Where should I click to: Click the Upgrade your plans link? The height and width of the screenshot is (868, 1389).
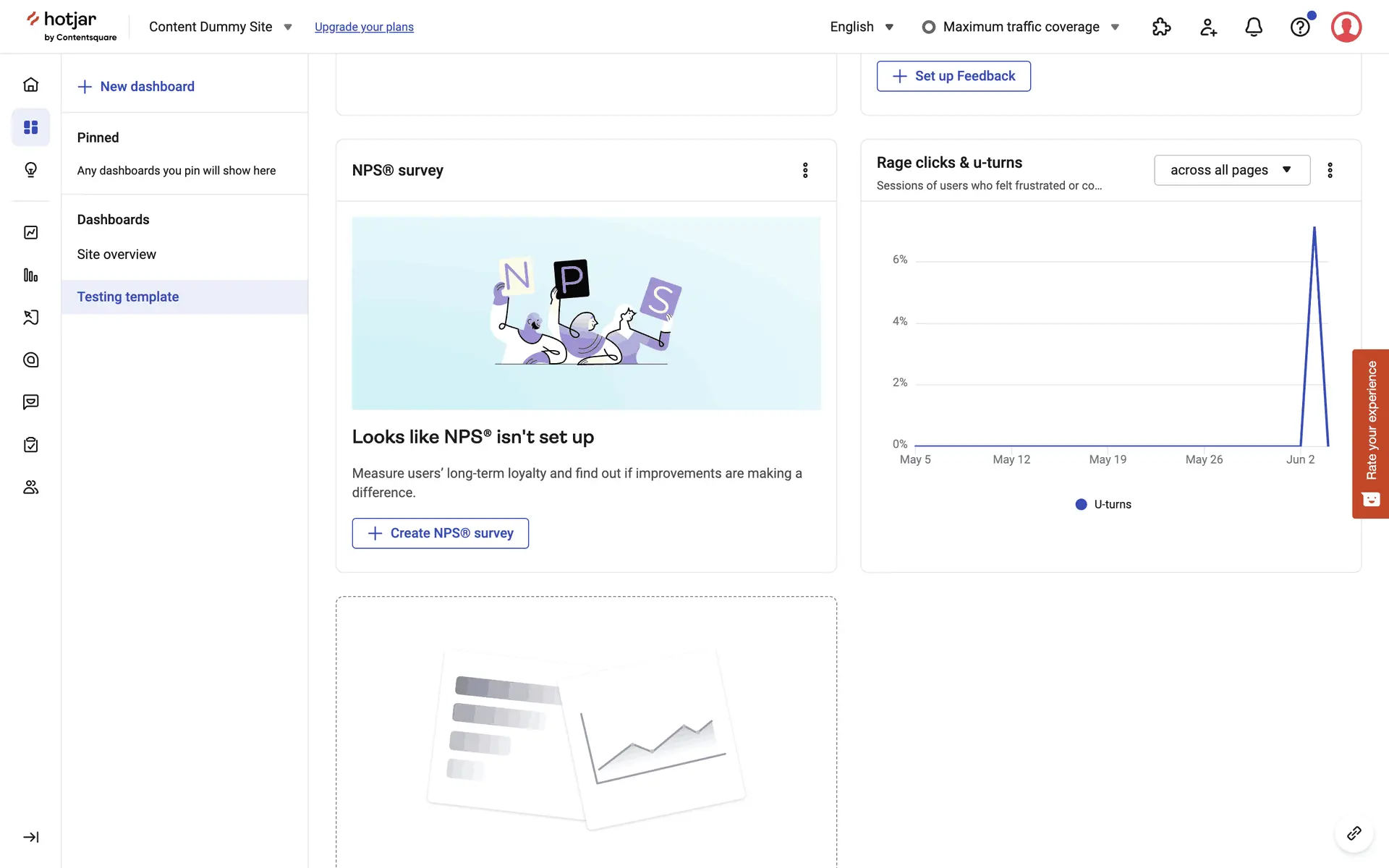(x=364, y=27)
